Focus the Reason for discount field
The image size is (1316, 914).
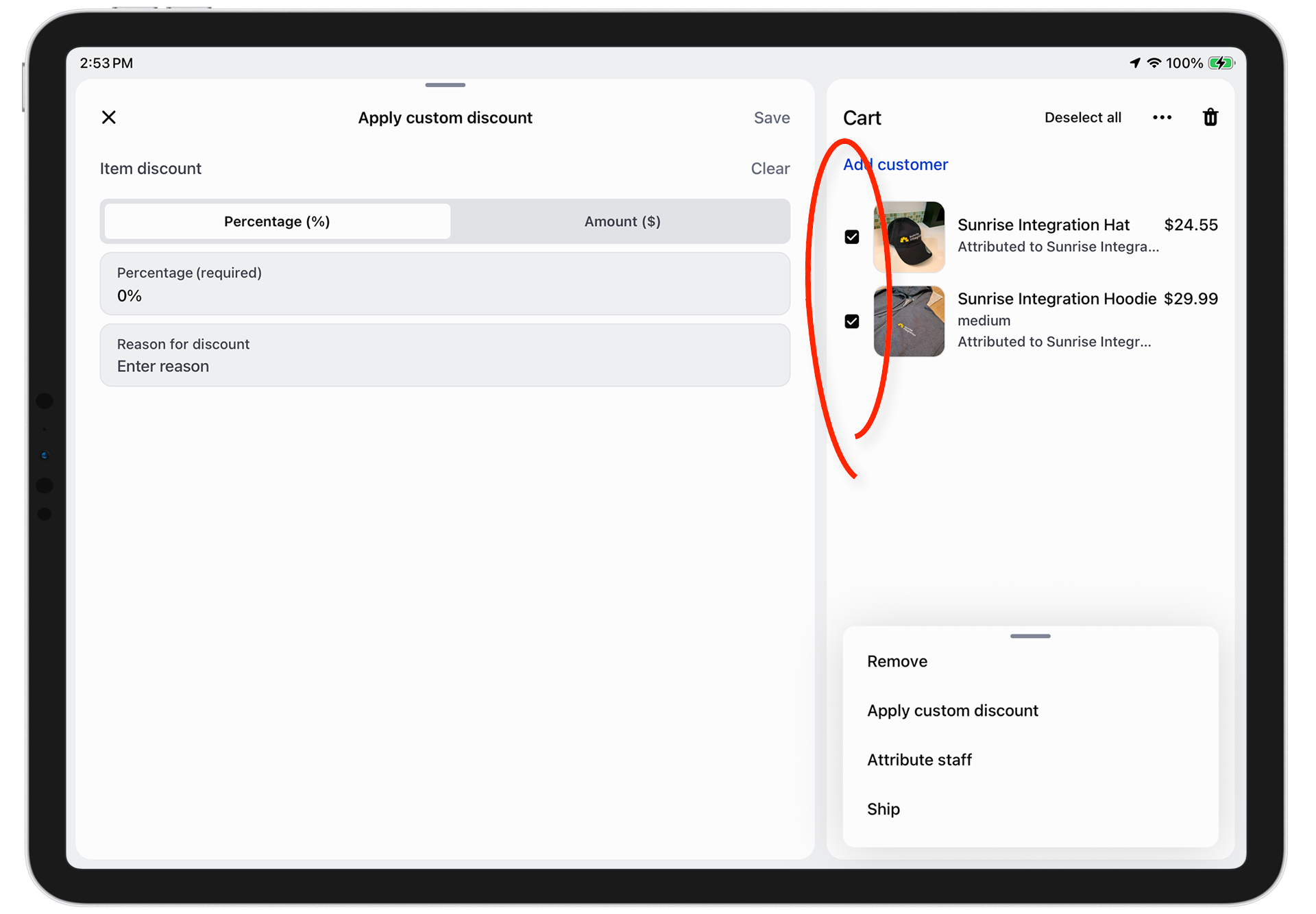(x=445, y=355)
